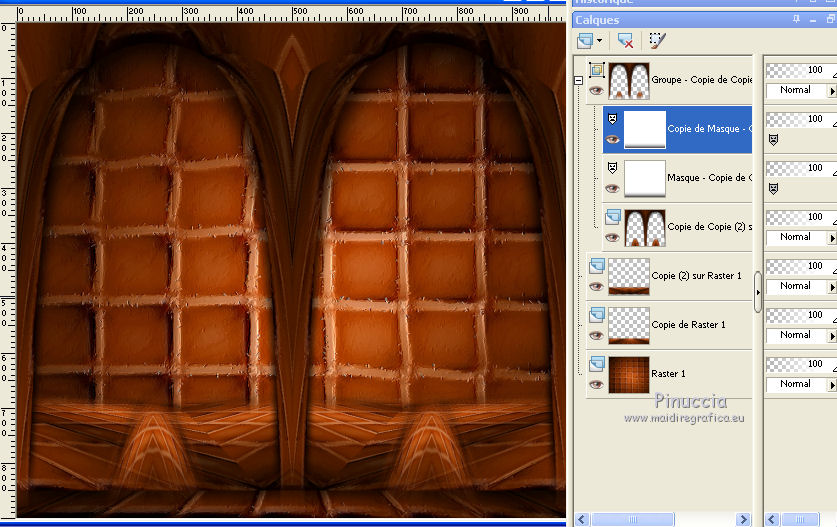Pin the Calques panel with auto-hide icon

[x=797, y=19]
